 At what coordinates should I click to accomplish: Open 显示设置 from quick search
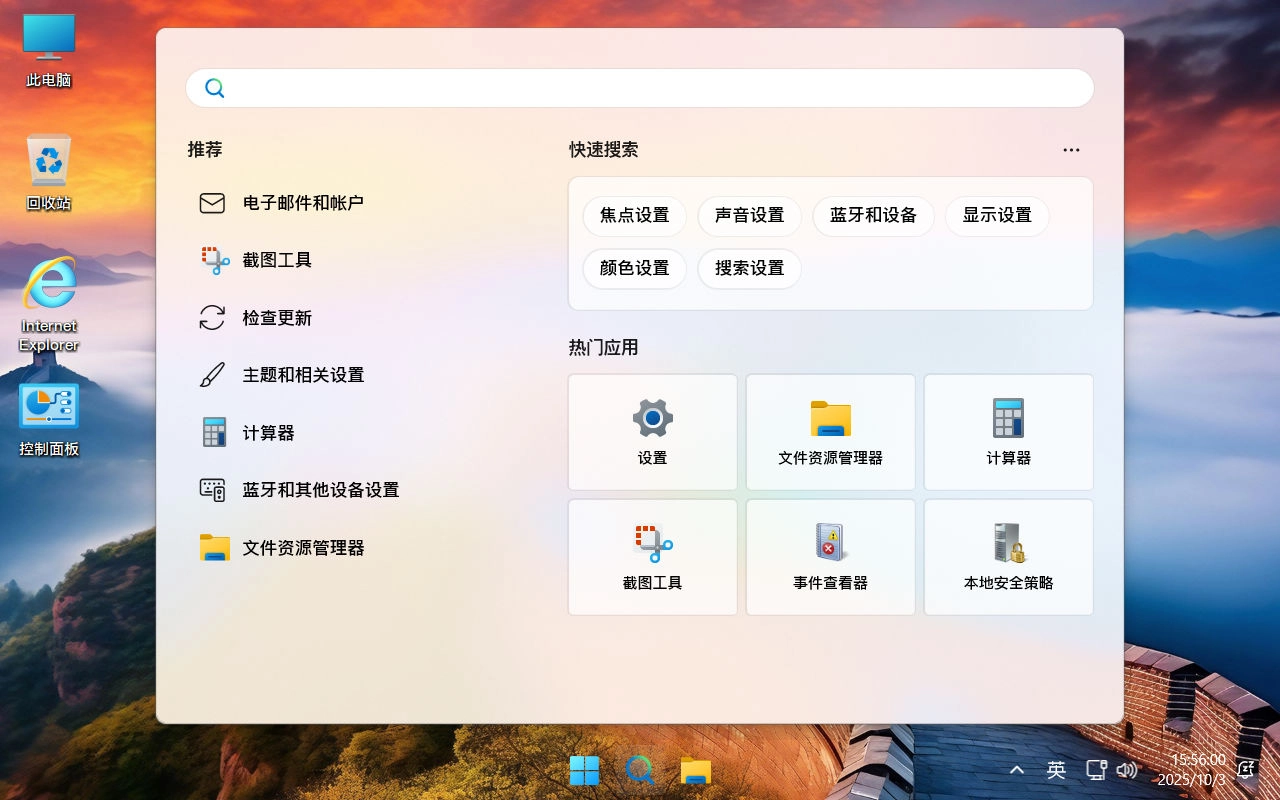tap(996, 216)
